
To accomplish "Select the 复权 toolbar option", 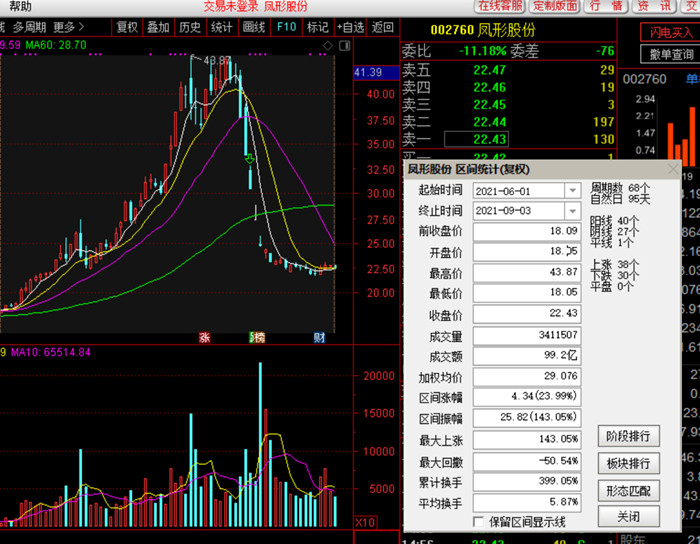I will pos(127,27).
